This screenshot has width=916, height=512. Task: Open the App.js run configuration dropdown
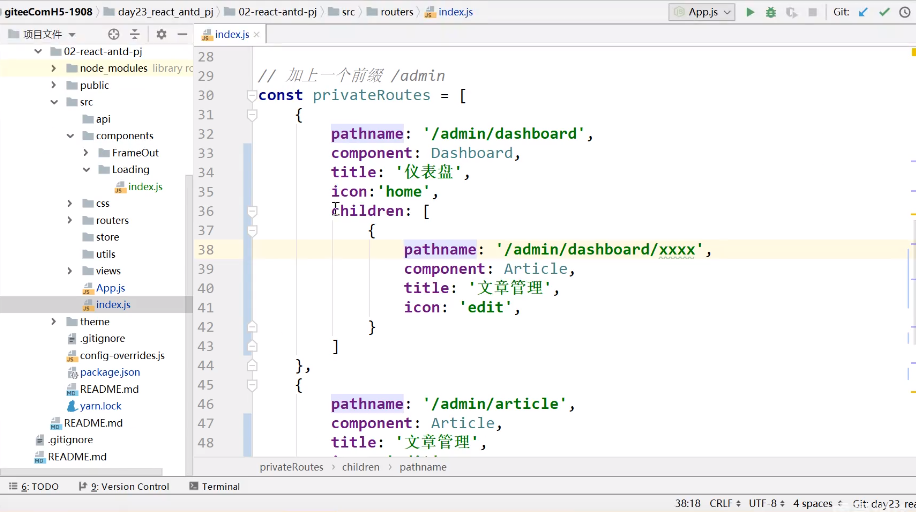coord(702,12)
